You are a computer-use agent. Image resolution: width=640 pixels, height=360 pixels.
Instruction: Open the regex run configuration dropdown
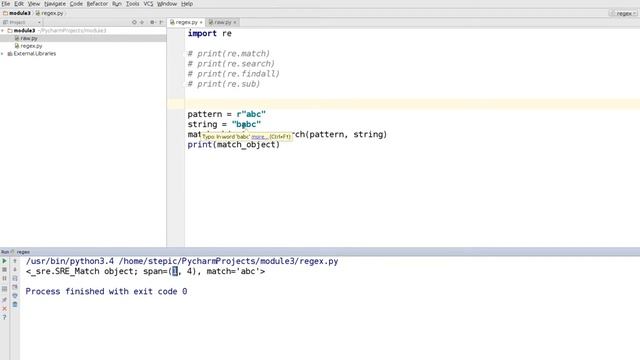tap(624, 13)
